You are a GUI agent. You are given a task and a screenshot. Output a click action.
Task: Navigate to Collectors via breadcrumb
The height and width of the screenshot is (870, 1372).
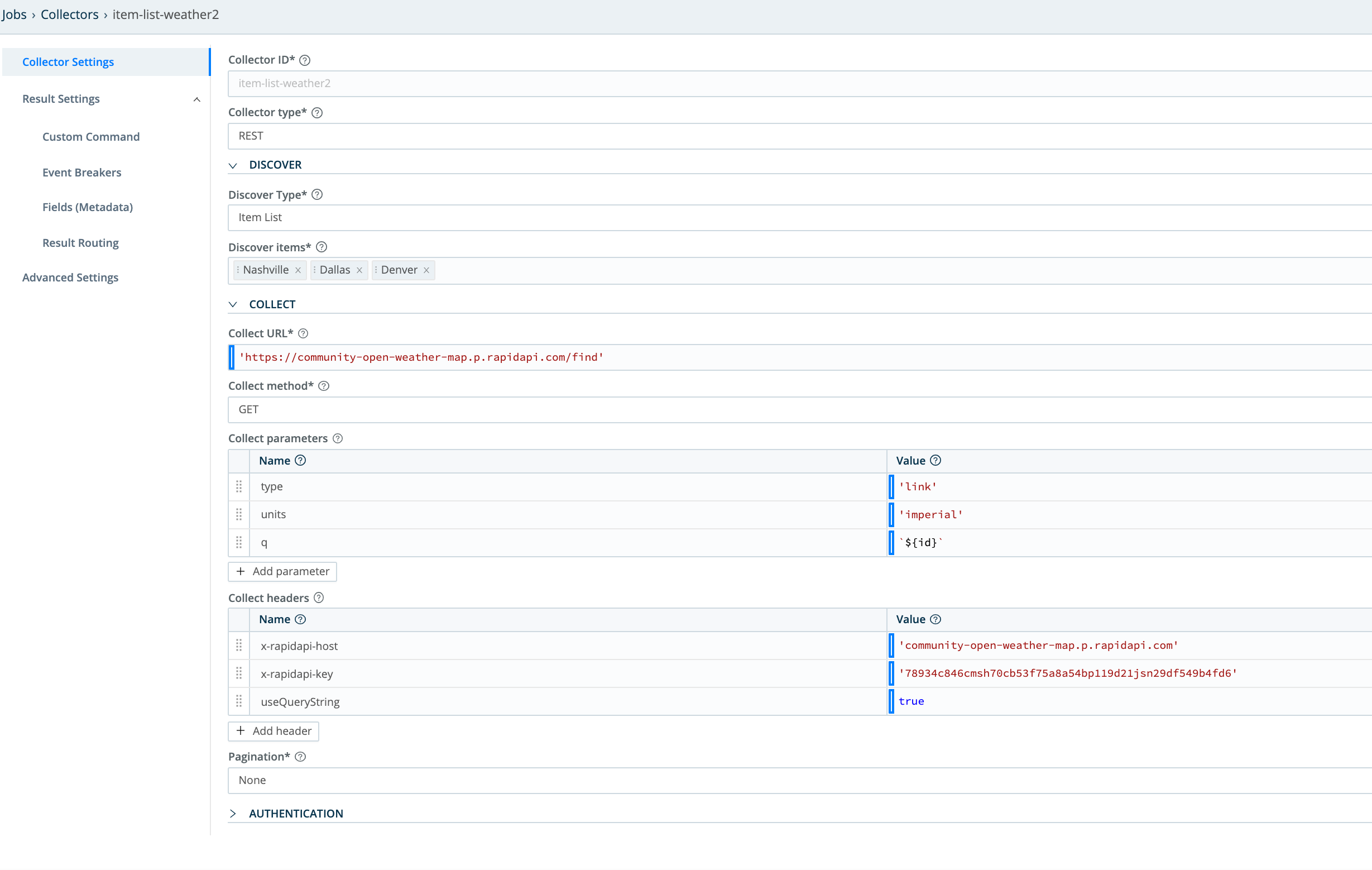(x=69, y=15)
